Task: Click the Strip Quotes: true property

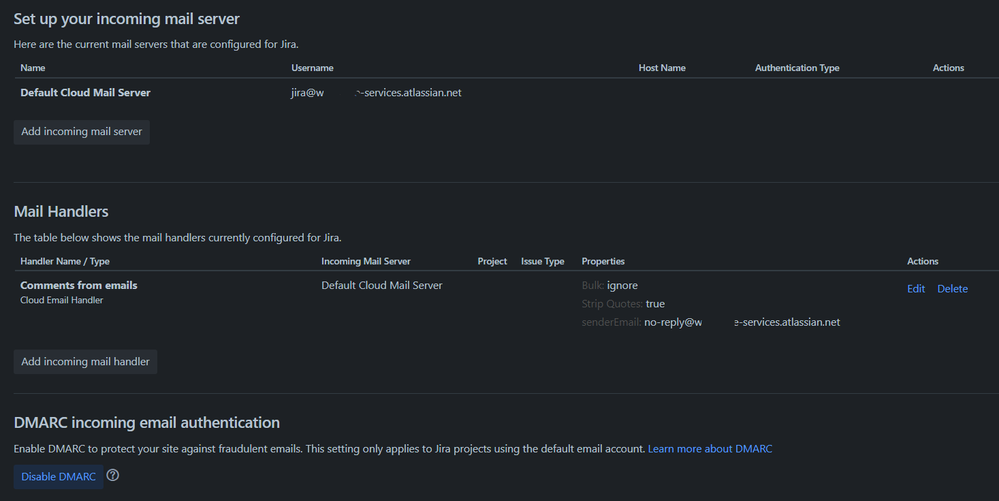Action: [623, 304]
